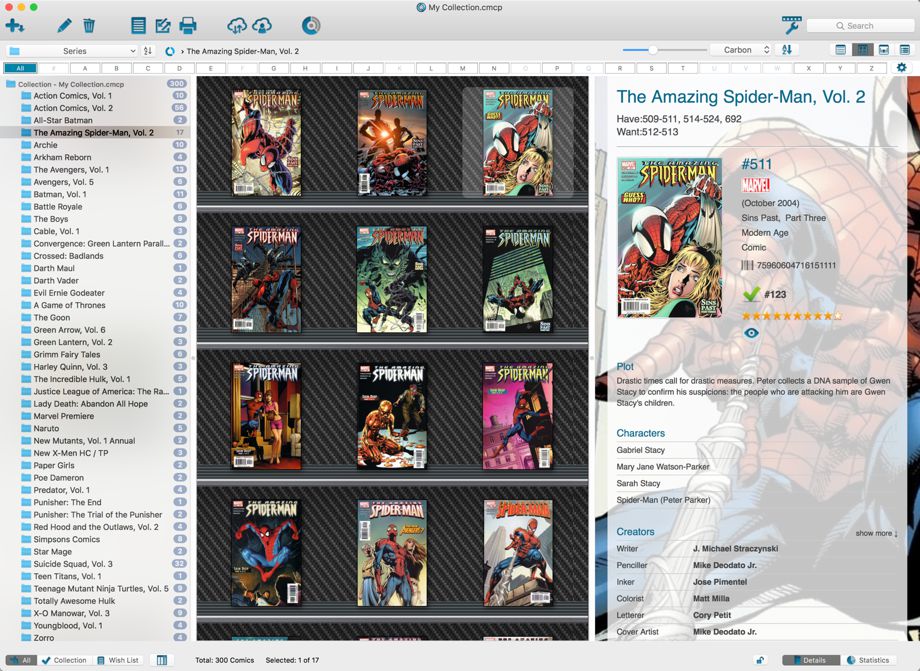This screenshot has height=671, width=920.
Task: Filter series by letter S
Action: point(651,68)
